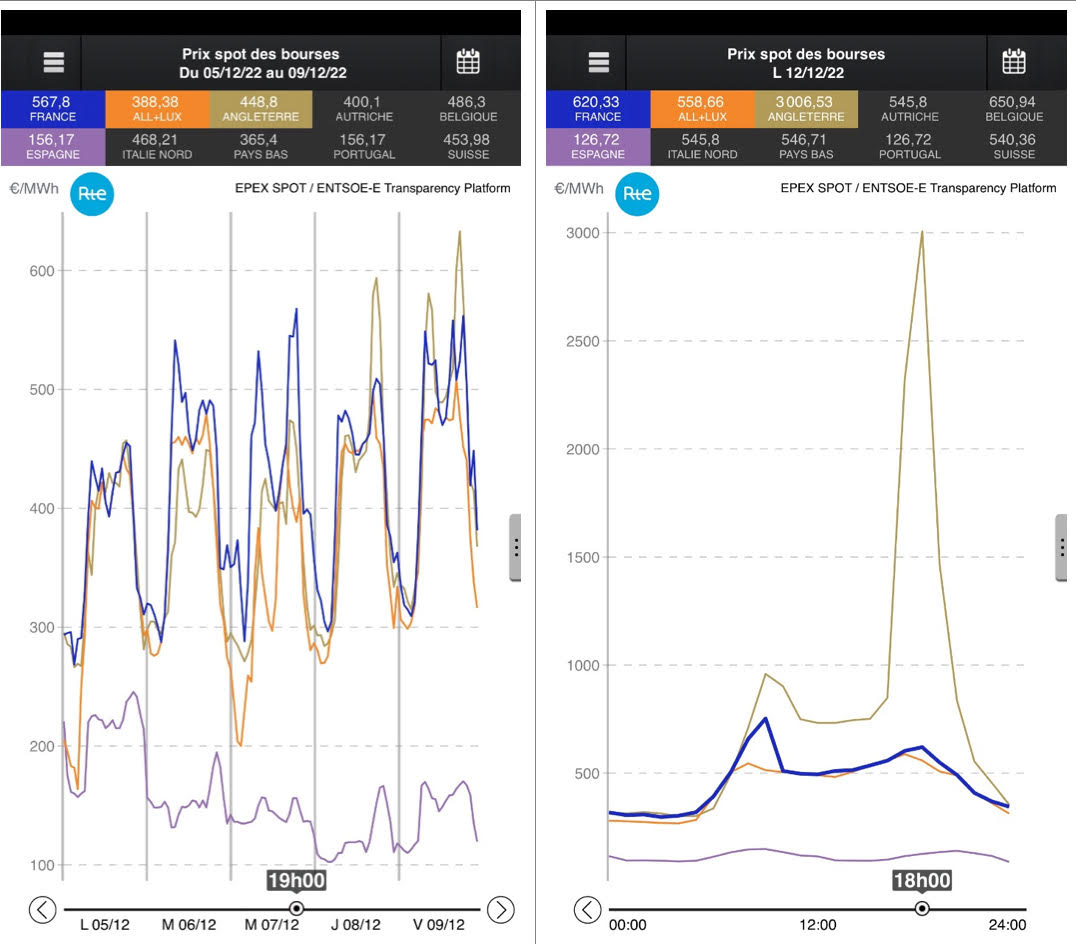This screenshot has width=1076, height=944.
Task: Select the SUISSE 453,98 tile
Action: point(468,146)
